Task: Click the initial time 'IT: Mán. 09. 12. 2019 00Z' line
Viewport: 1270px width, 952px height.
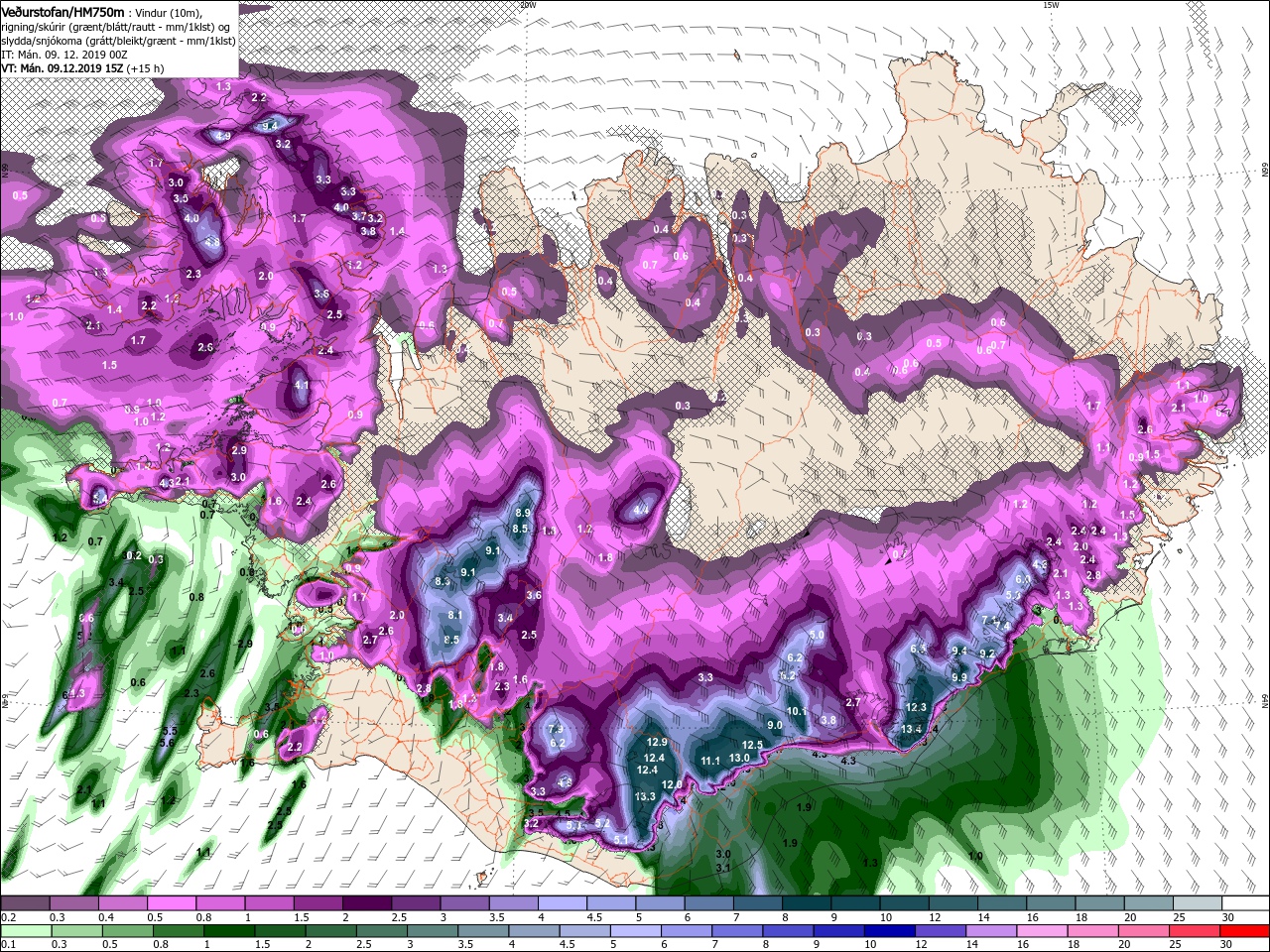Action: click(x=64, y=55)
